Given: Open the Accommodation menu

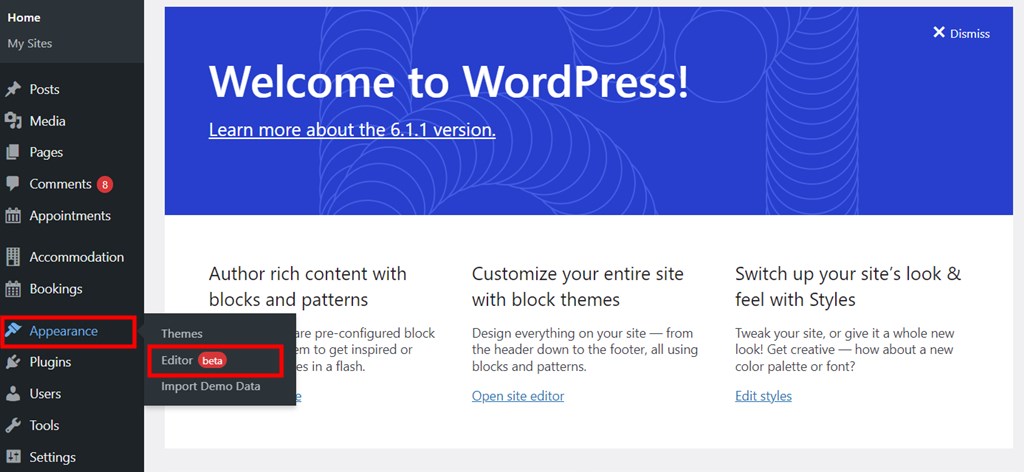Looking at the screenshot, I should point(76,257).
